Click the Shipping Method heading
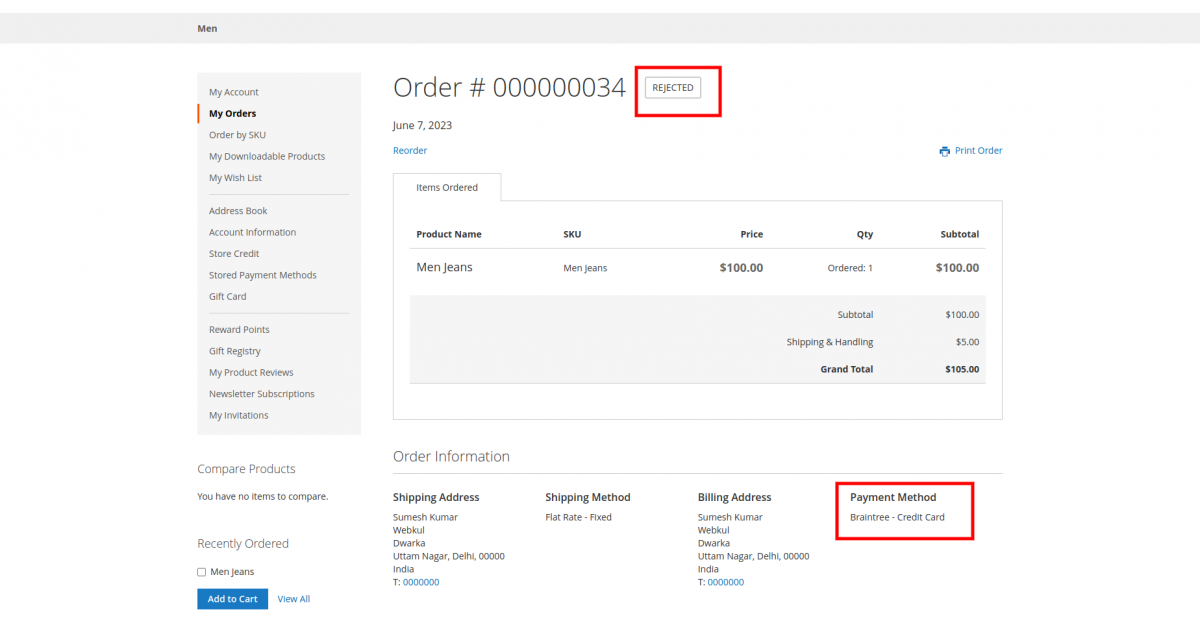 point(588,497)
